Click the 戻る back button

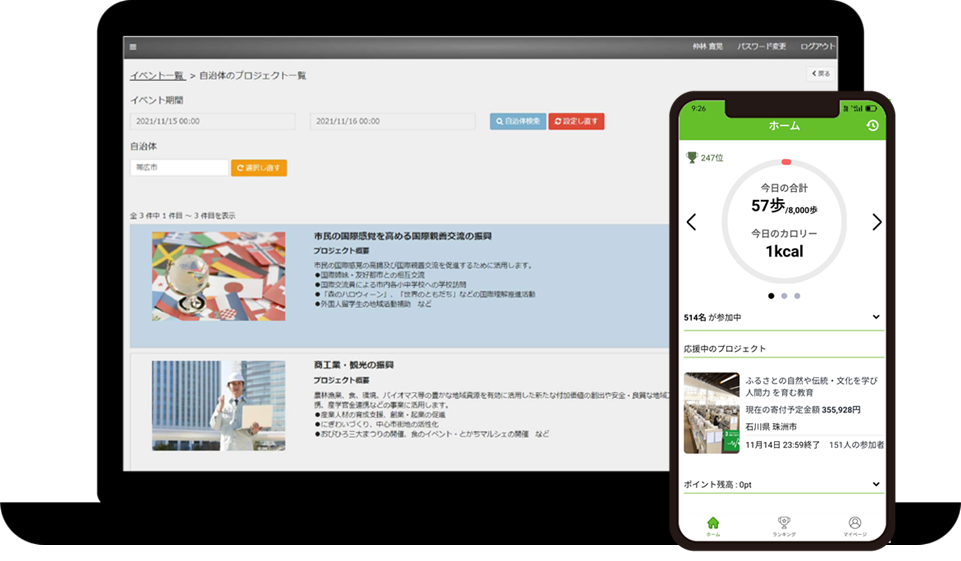(820, 73)
